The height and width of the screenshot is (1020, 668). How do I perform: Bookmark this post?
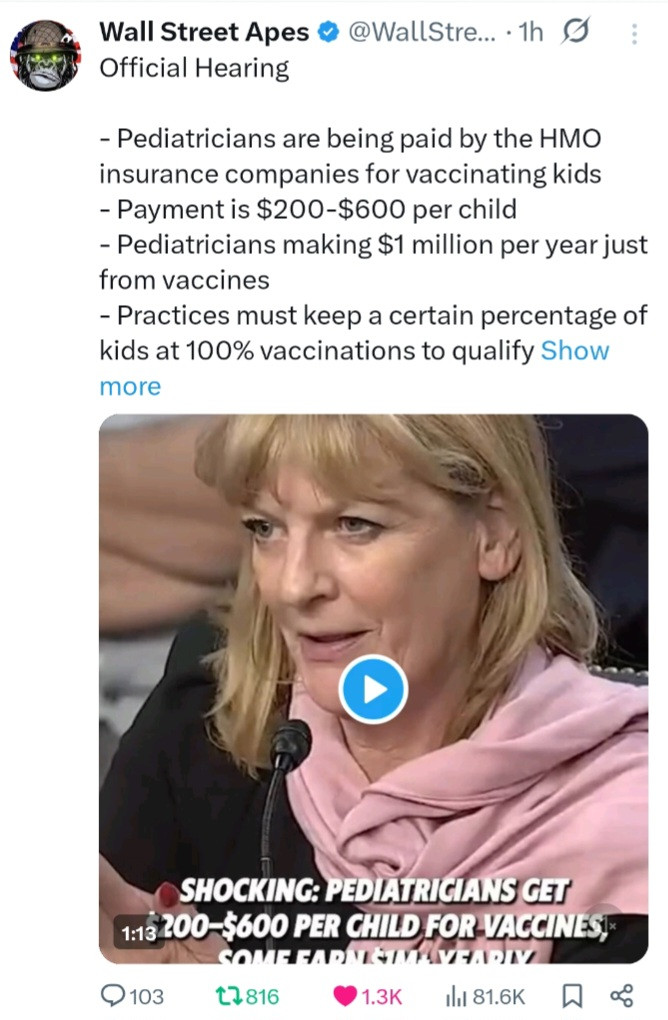574,995
